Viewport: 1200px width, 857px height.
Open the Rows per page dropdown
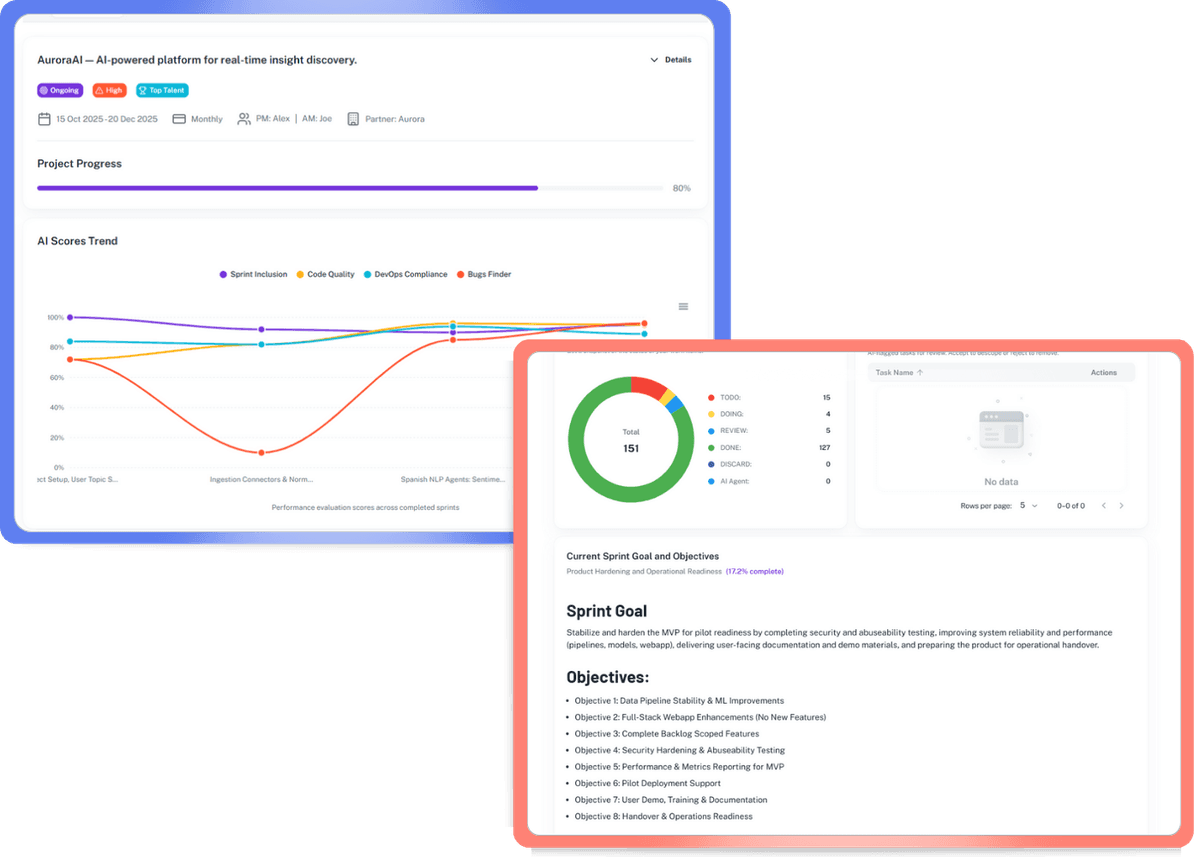[x=1028, y=506]
